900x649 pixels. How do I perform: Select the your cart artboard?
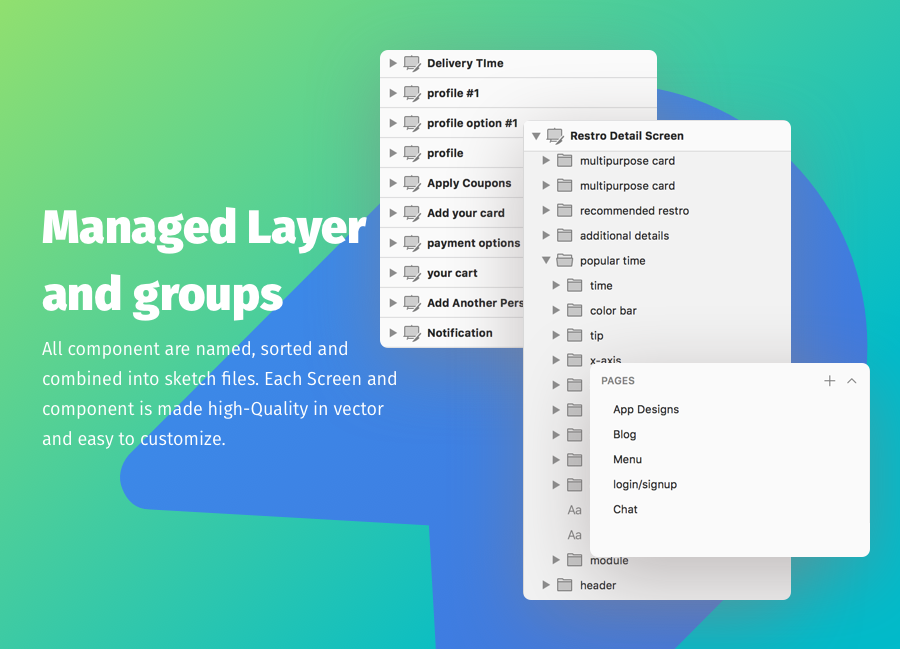coord(452,273)
